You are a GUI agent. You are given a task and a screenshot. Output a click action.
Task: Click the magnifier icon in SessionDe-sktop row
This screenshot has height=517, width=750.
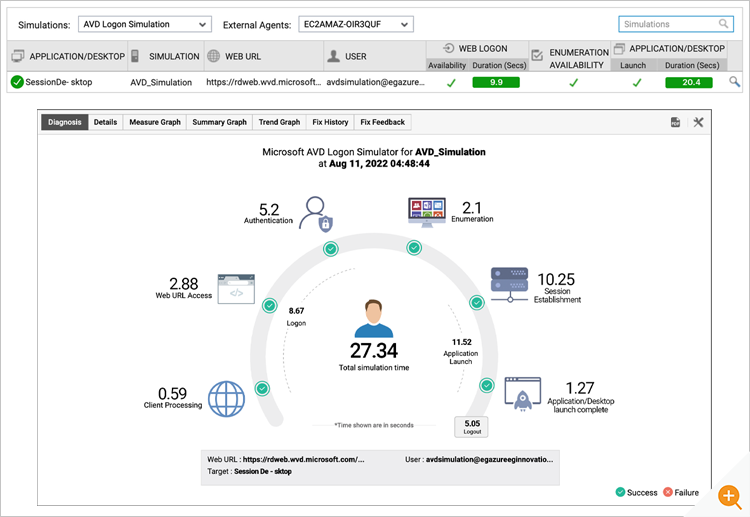tap(734, 82)
